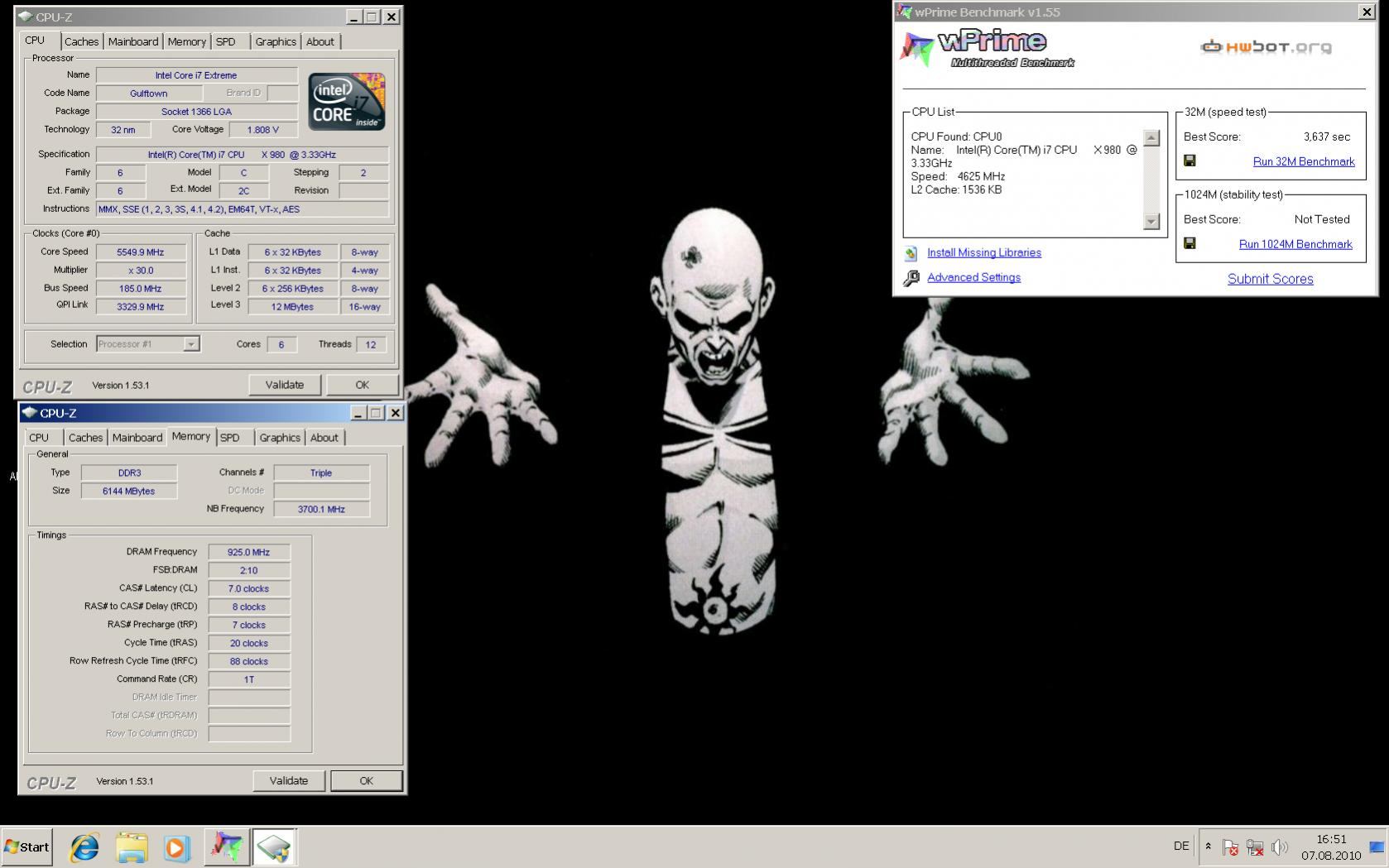Click DRAM Frequency value 925.0 MHz

pyautogui.click(x=249, y=552)
